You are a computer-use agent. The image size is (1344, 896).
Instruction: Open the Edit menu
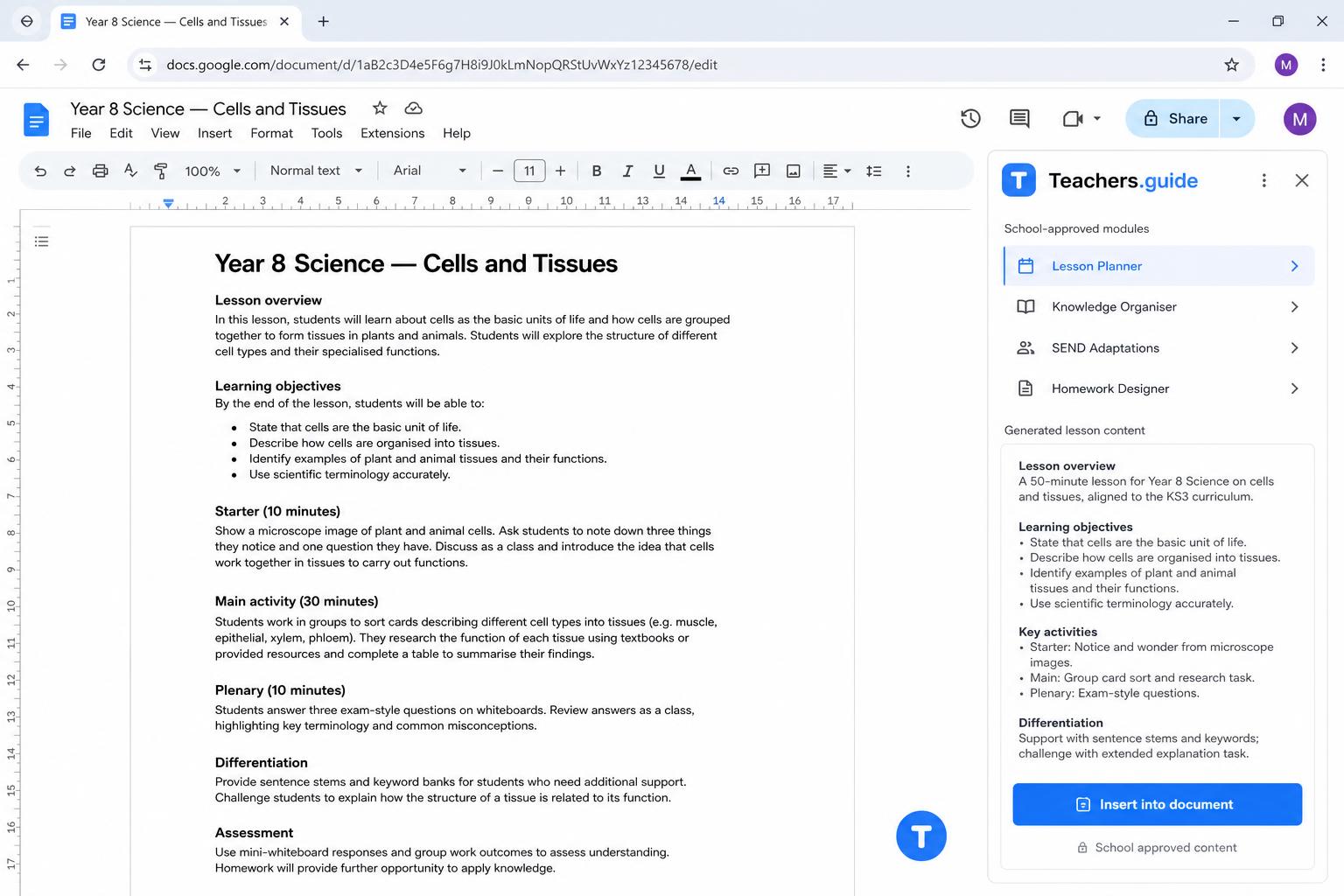point(121,133)
